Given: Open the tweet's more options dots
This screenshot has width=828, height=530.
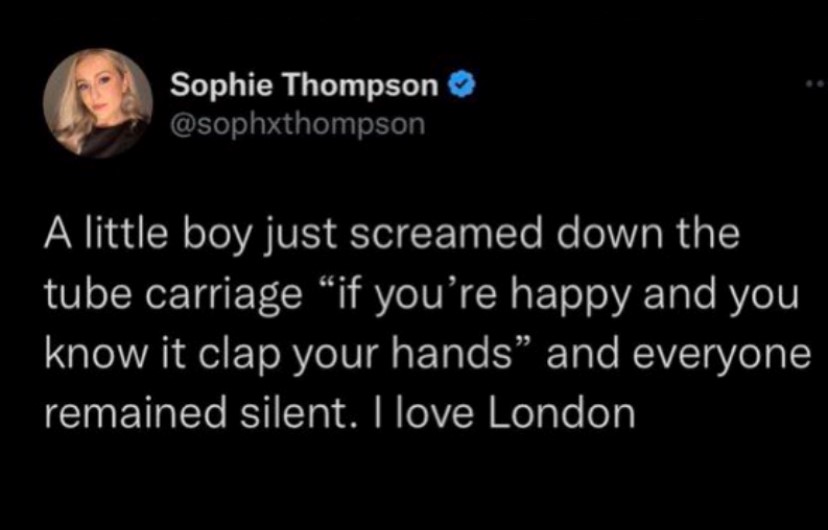Looking at the screenshot, I should (x=814, y=83).
